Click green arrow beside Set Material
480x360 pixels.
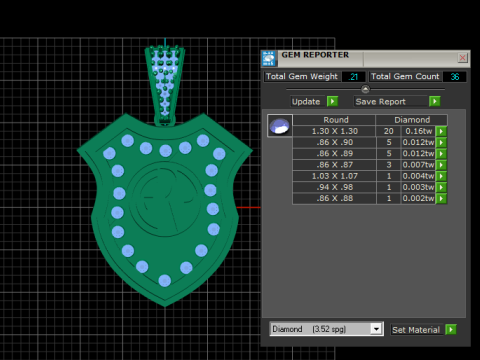[x=451, y=330]
